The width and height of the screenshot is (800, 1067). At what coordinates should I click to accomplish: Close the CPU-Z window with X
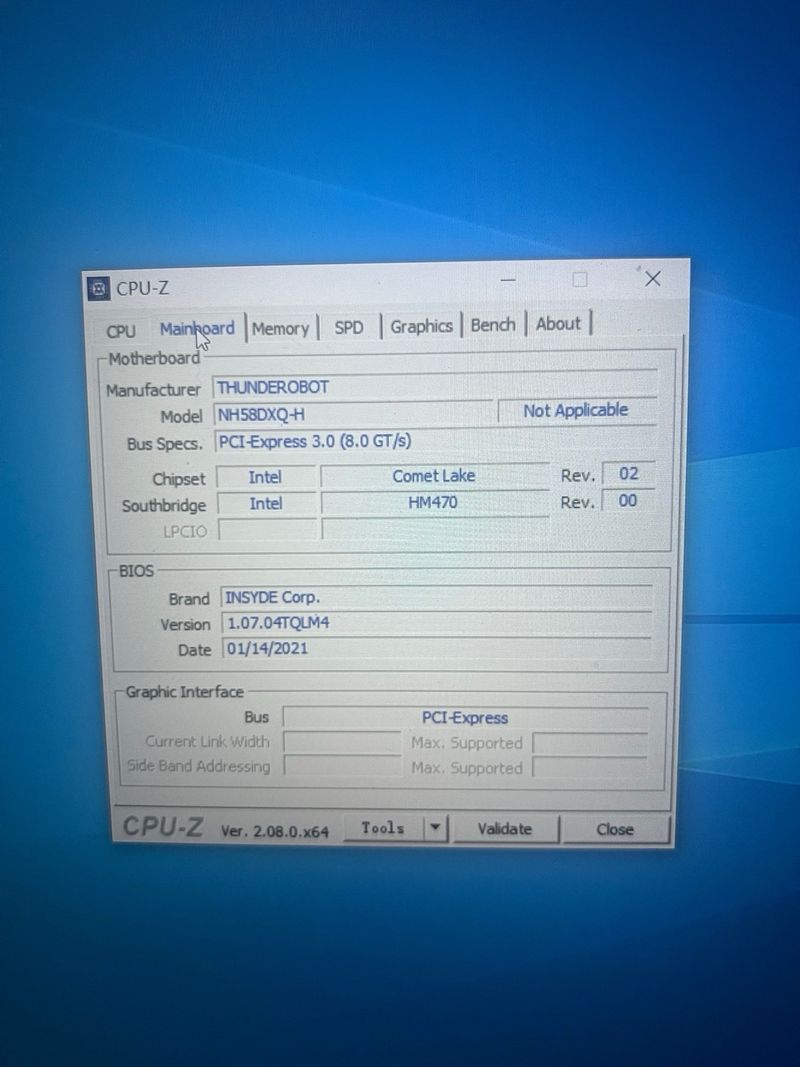coord(652,278)
